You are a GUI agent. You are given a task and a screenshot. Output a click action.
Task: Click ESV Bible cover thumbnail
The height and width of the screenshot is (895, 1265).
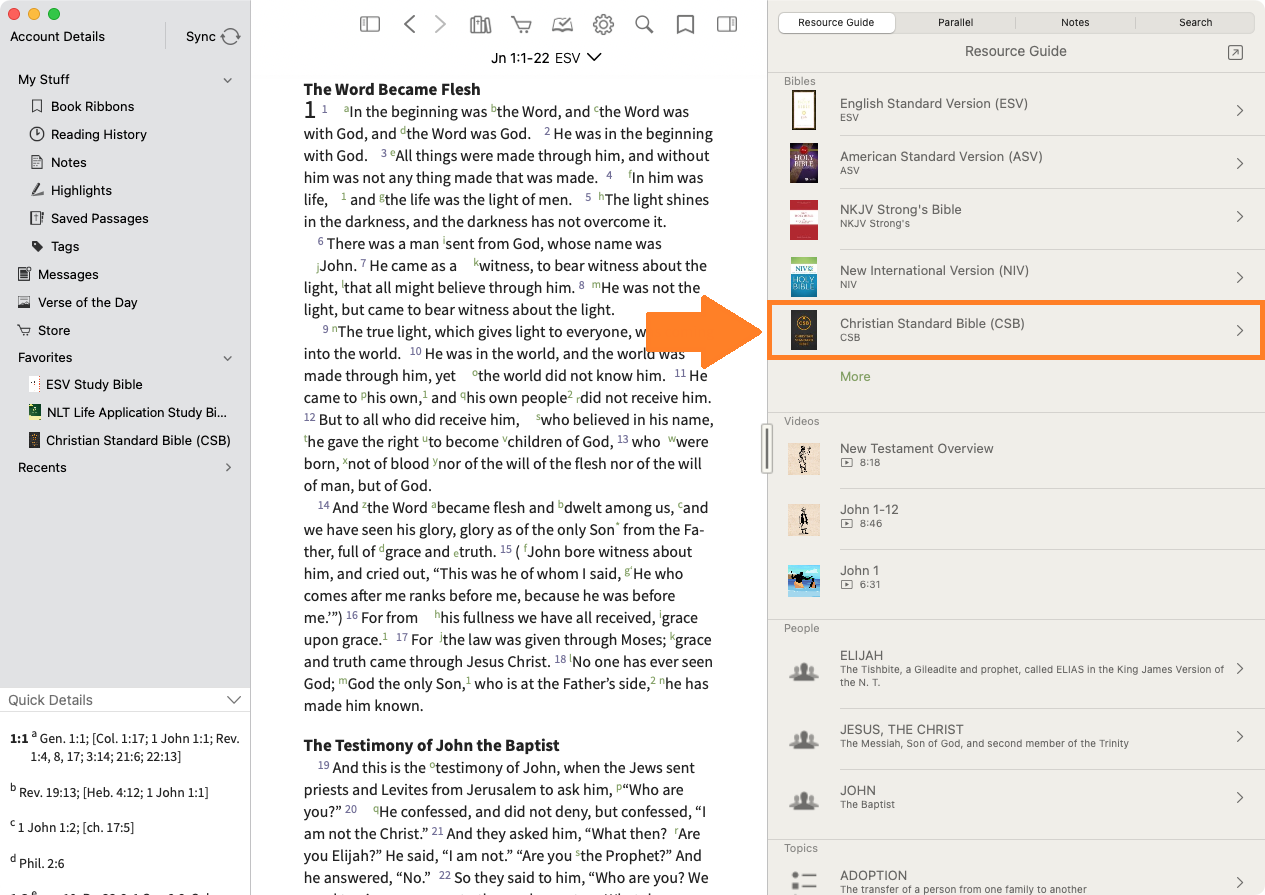[x=803, y=110]
